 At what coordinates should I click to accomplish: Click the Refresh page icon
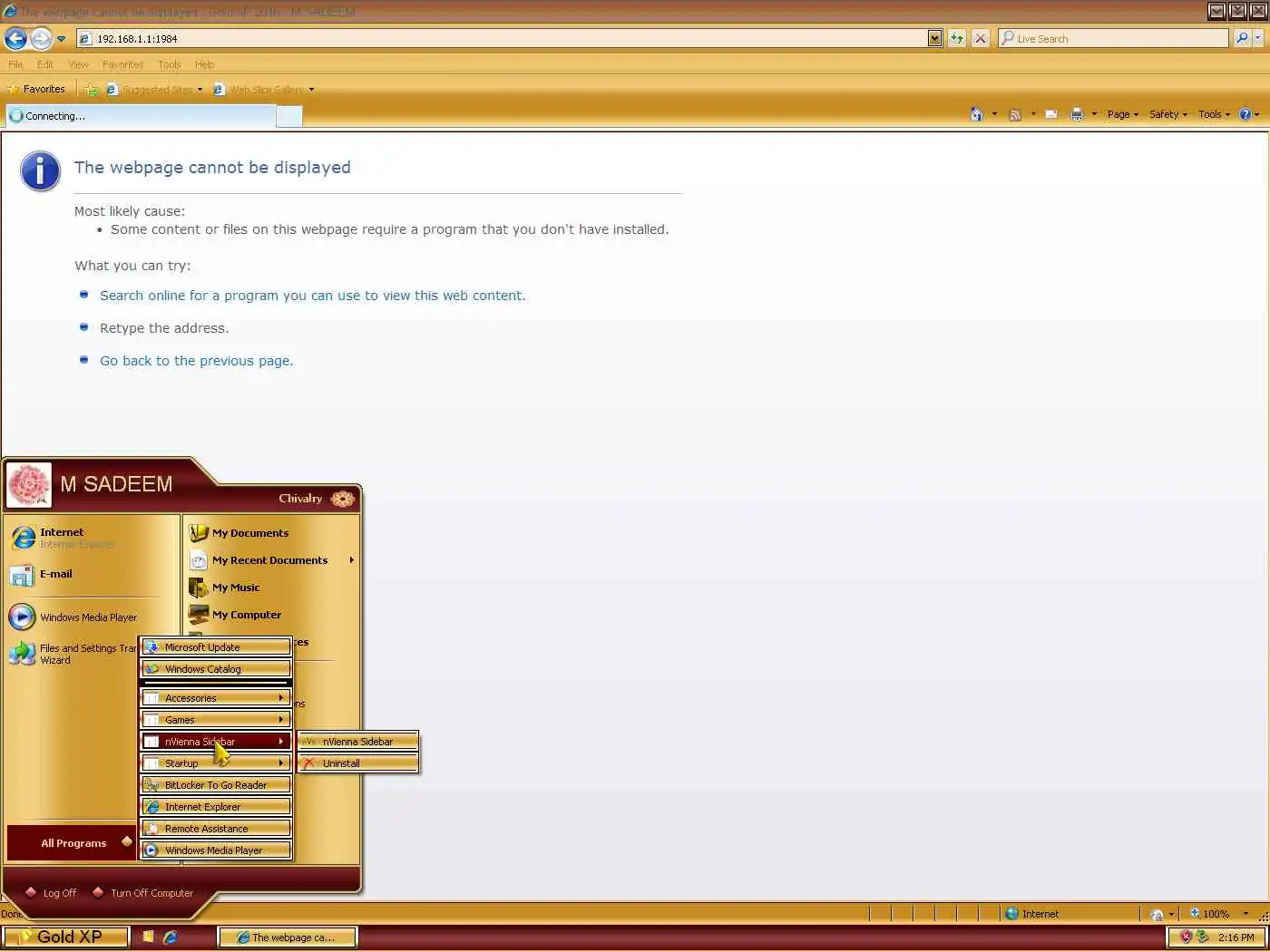click(957, 39)
